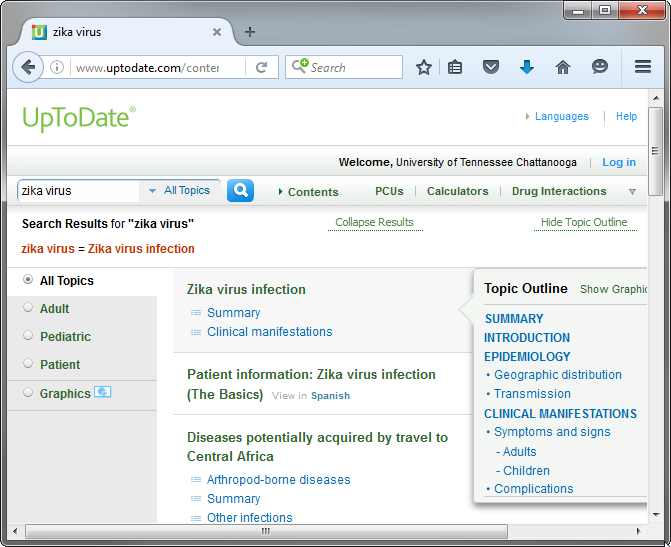The height and width of the screenshot is (547, 671).
Task: Jump to EPIDEMIOLOGY in Topic Outline
Action: (x=527, y=357)
